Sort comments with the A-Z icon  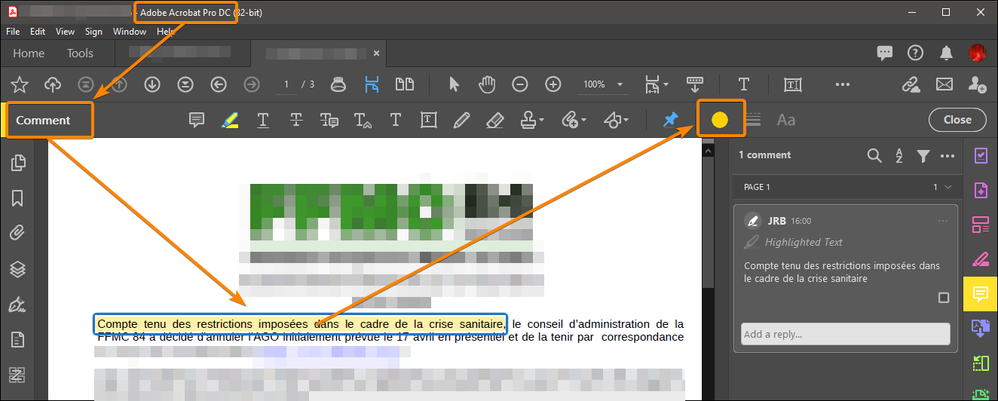point(899,155)
